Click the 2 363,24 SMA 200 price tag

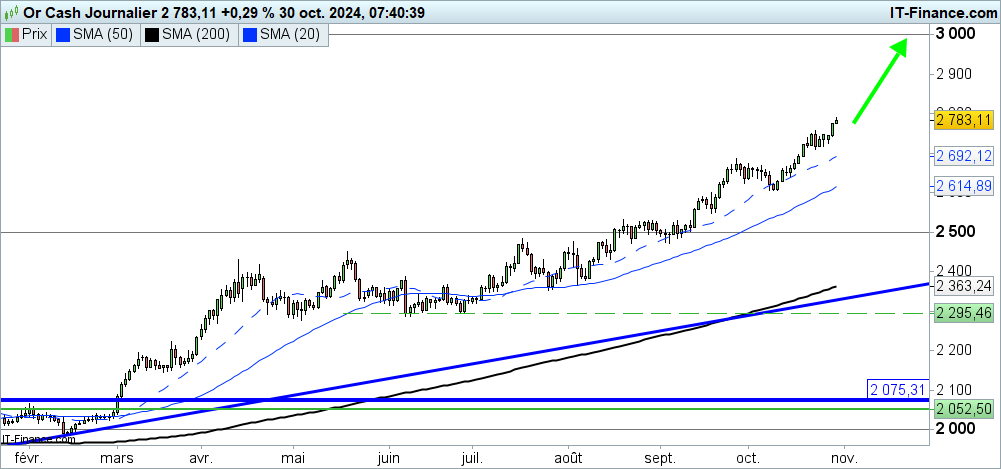coord(963,285)
